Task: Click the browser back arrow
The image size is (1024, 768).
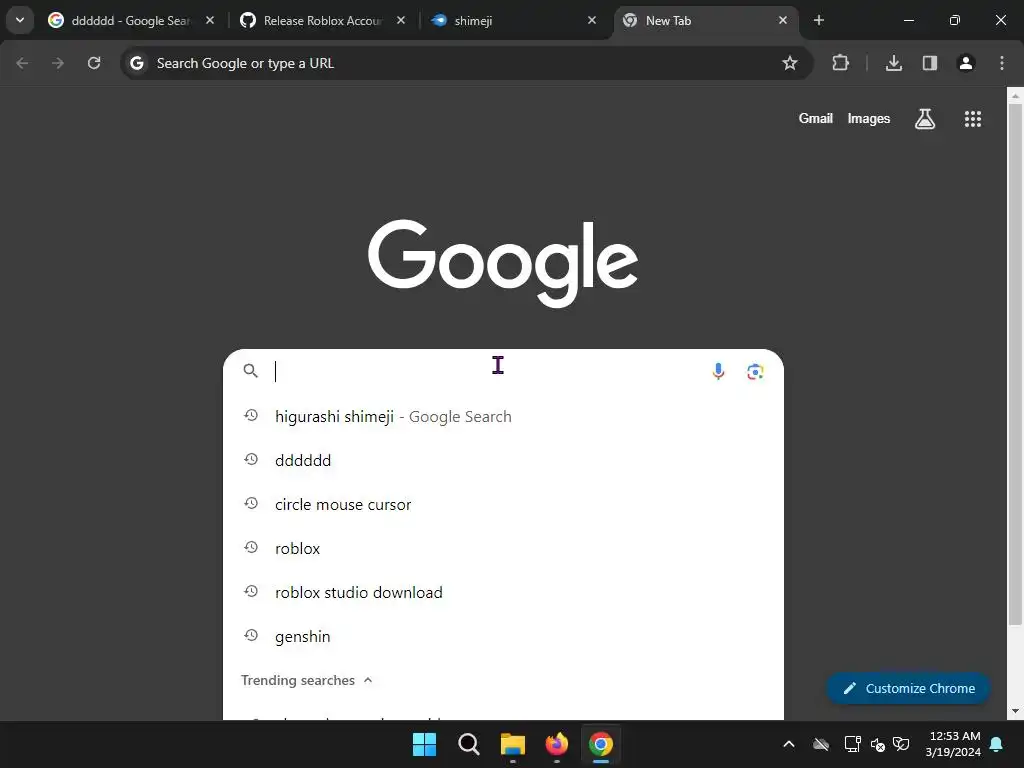Action: 22,63
